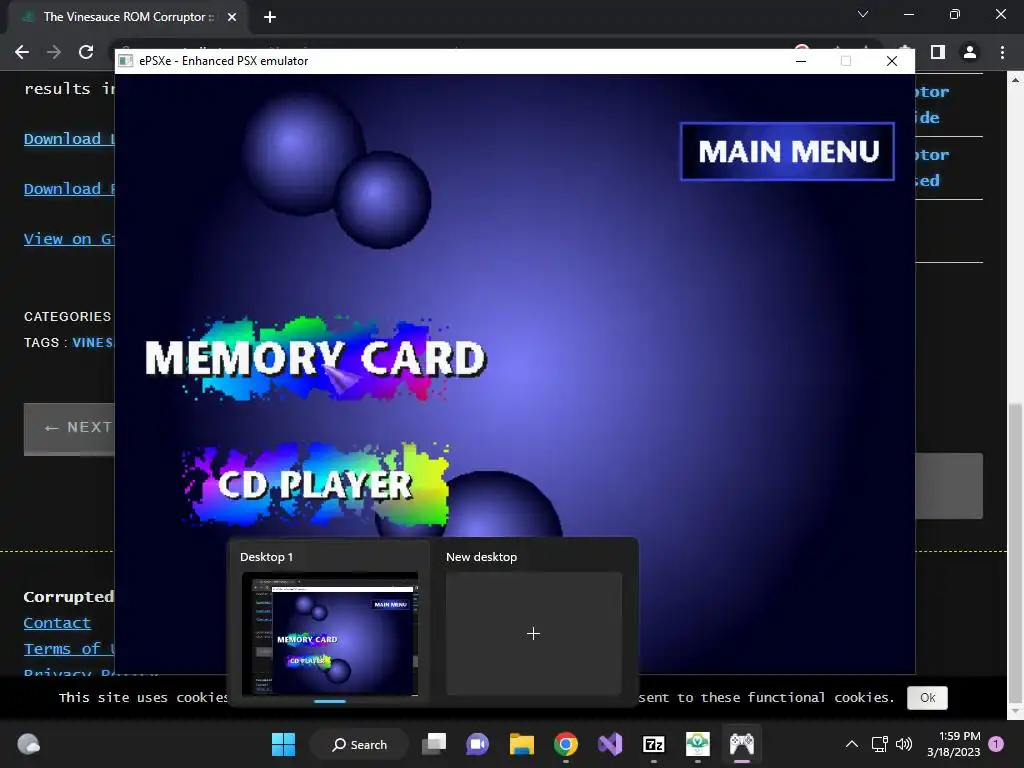Open the Contact footer link
Viewport: 1024px width, 768px height.
tap(57, 623)
